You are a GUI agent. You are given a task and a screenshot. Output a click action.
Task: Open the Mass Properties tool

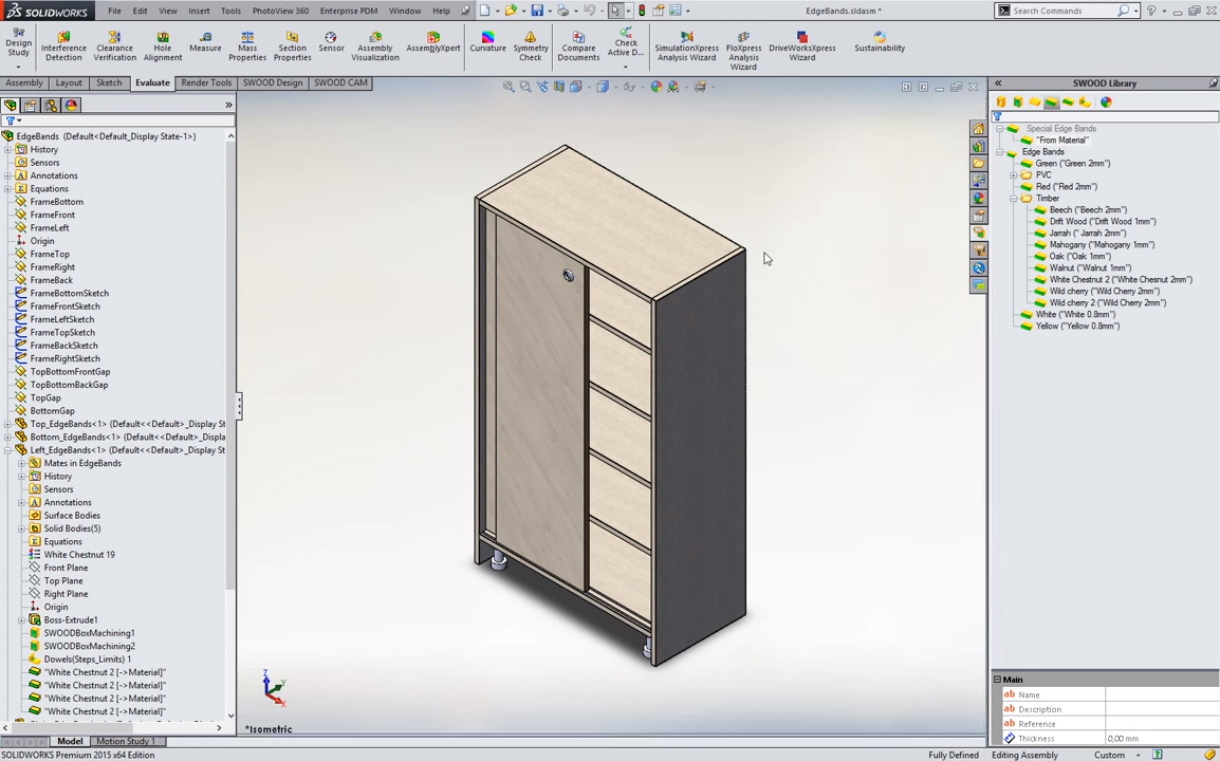[247, 45]
